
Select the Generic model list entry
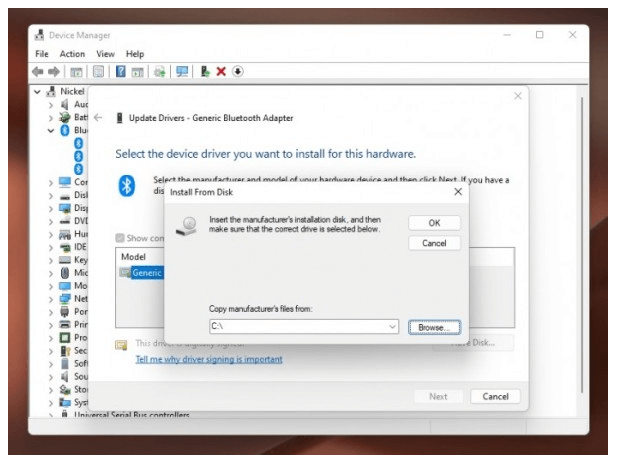pos(142,273)
